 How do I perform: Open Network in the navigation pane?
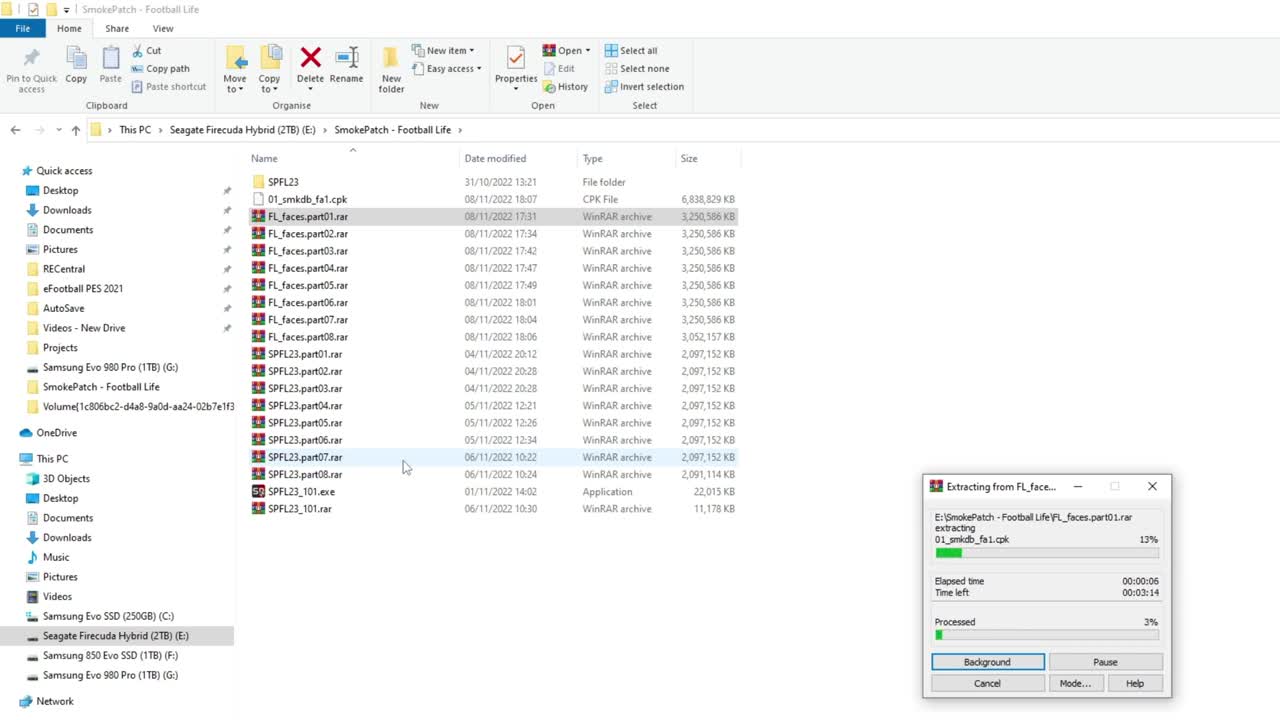click(55, 701)
